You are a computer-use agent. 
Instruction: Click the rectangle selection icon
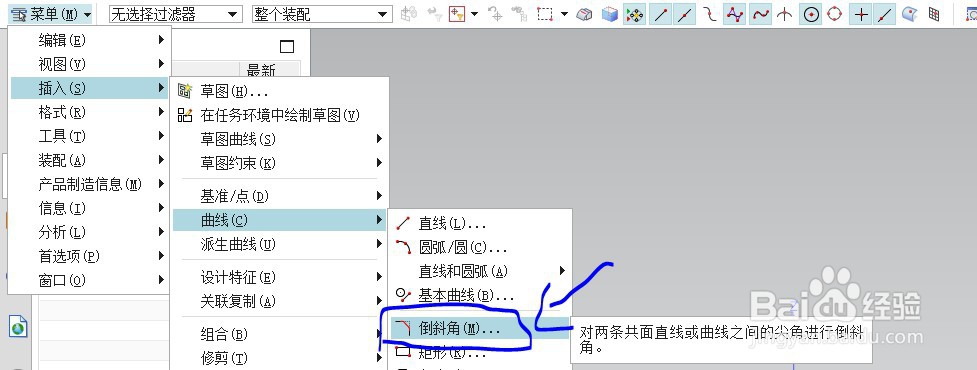545,14
